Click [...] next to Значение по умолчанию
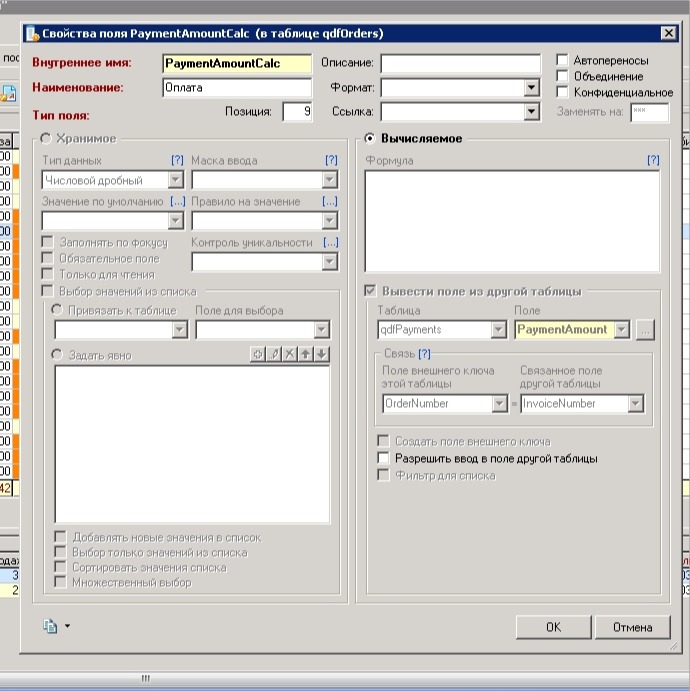Screen dimensions: 690x691 click(x=177, y=201)
